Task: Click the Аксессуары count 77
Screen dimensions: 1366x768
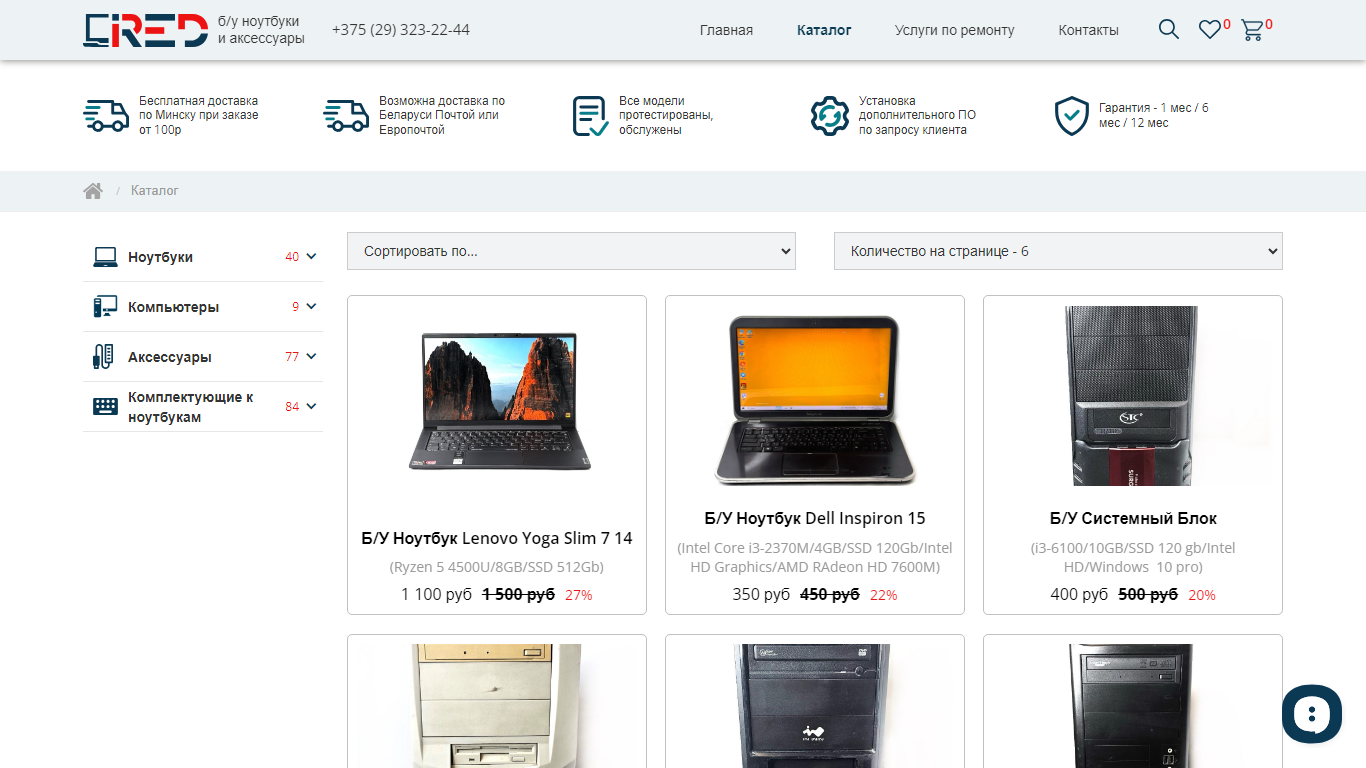Action: coord(292,357)
